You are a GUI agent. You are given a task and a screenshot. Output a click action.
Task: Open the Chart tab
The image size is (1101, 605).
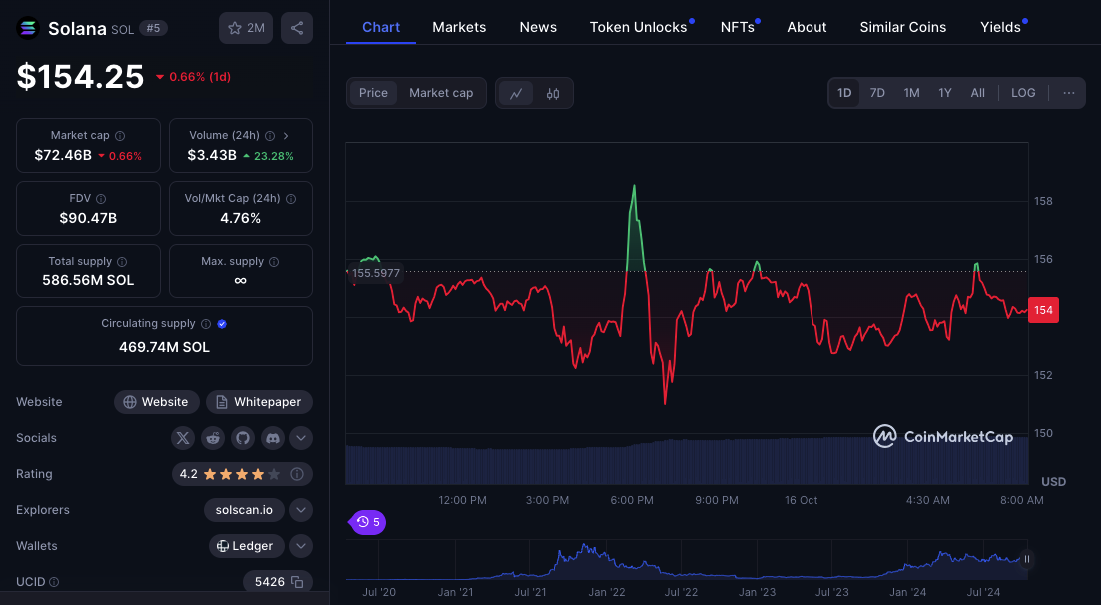point(381,27)
